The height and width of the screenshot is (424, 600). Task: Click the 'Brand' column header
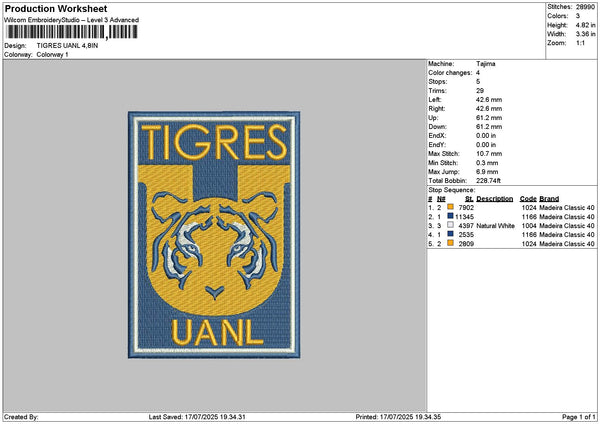pos(549,199)
